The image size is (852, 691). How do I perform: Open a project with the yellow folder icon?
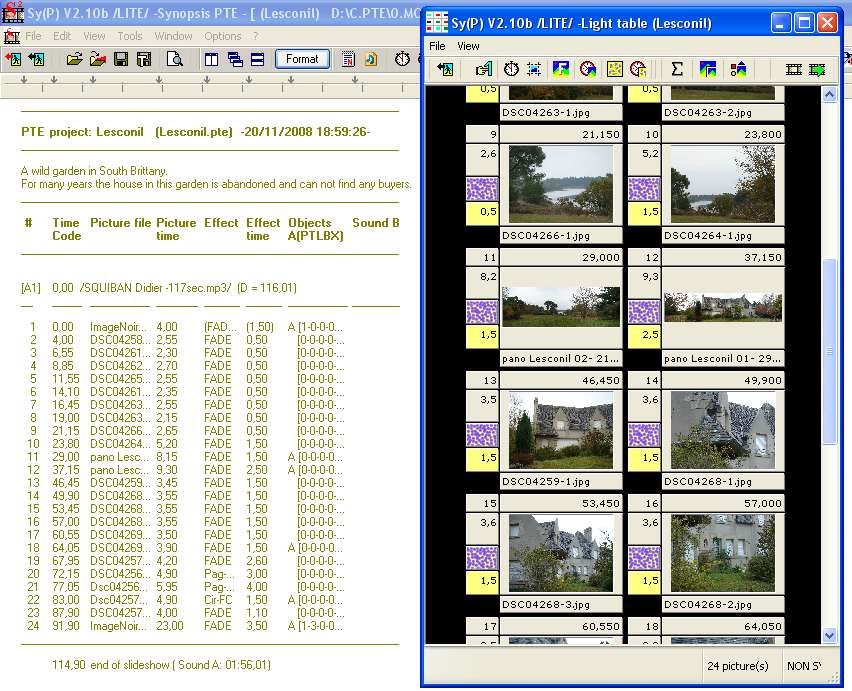[74, 59]
